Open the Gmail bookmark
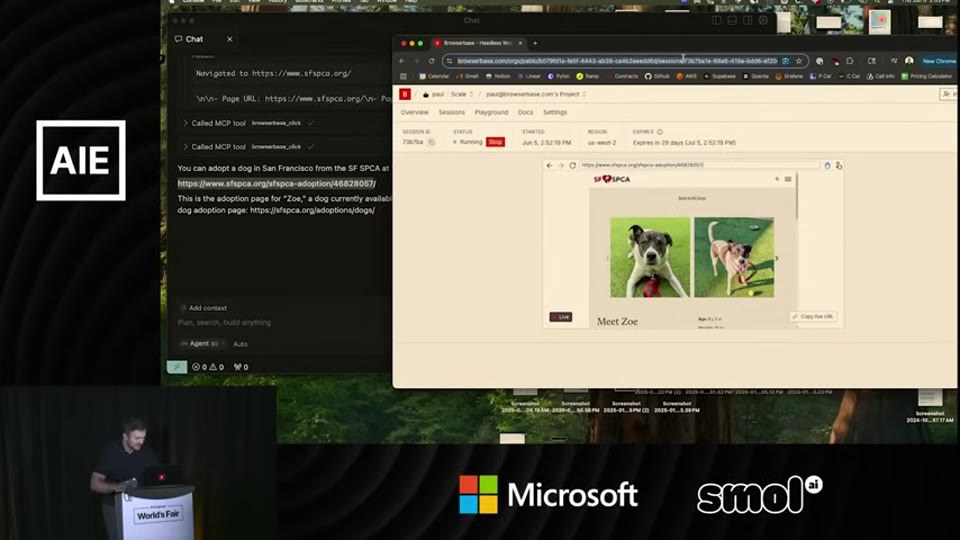Viewport: 960px width, 540px height. coord(468,77)
